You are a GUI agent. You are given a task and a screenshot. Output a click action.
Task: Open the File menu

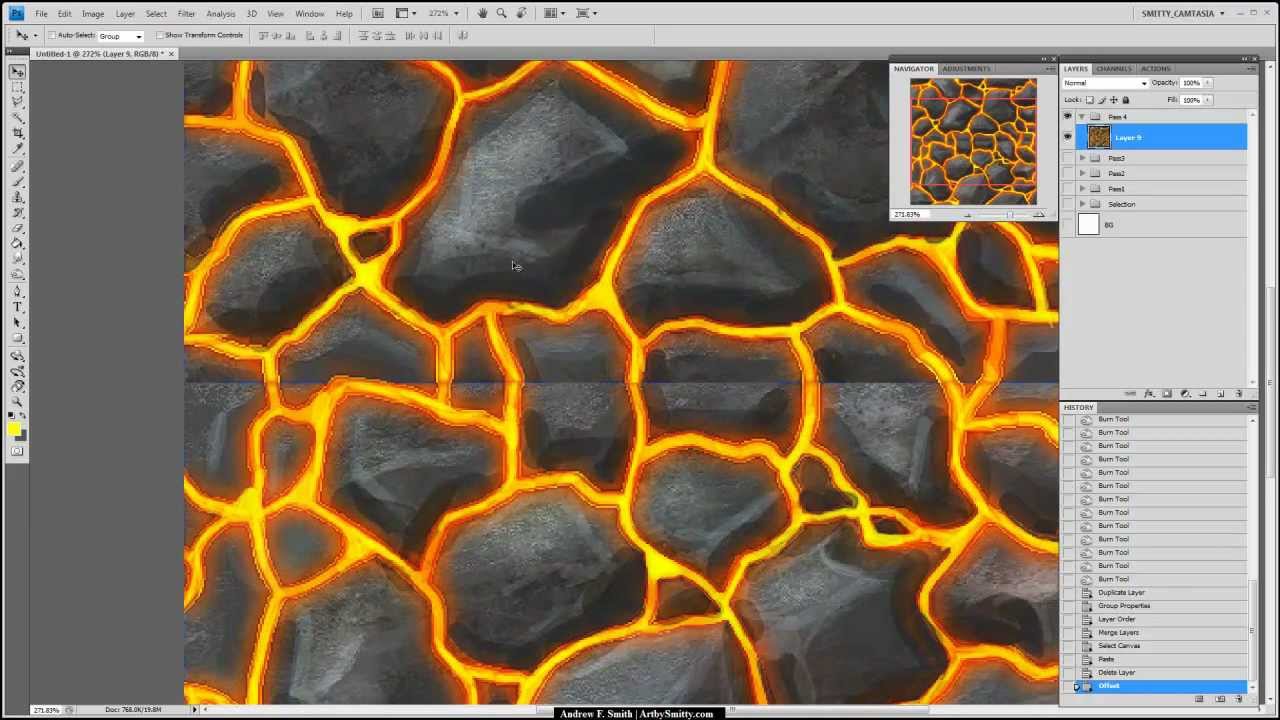(41, 14)
